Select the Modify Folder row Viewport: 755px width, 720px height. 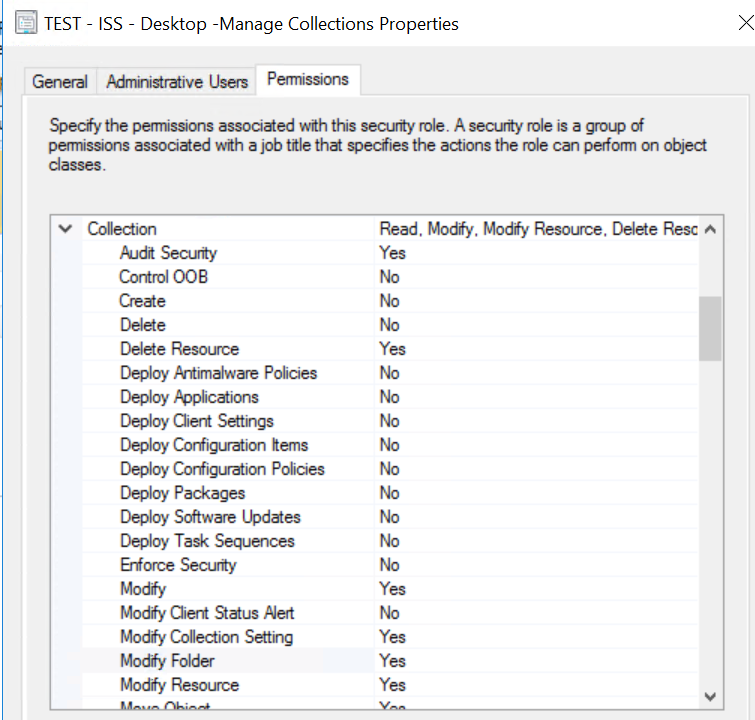[390, 661]
